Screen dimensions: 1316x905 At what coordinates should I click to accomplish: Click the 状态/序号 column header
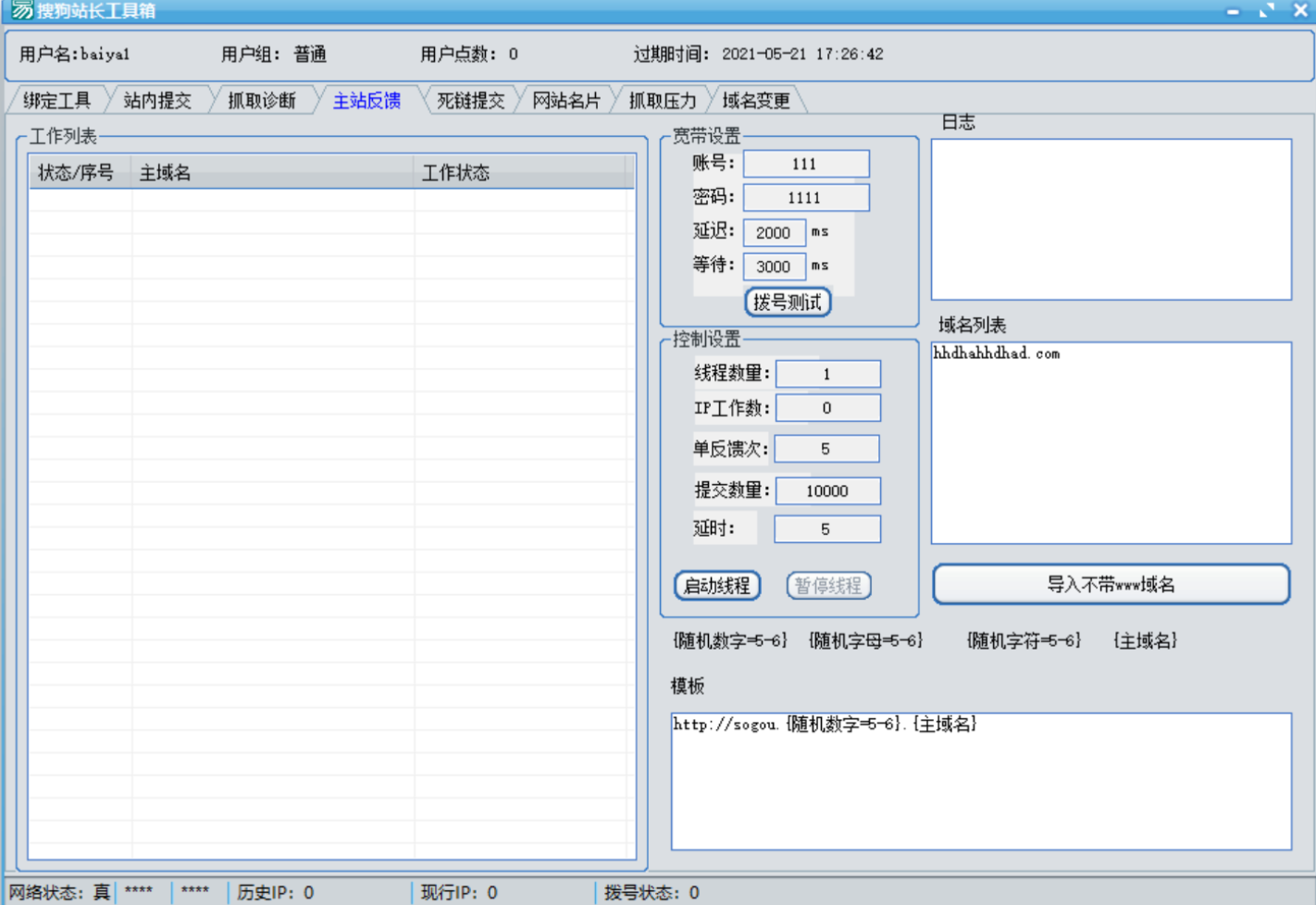[81, 173]
